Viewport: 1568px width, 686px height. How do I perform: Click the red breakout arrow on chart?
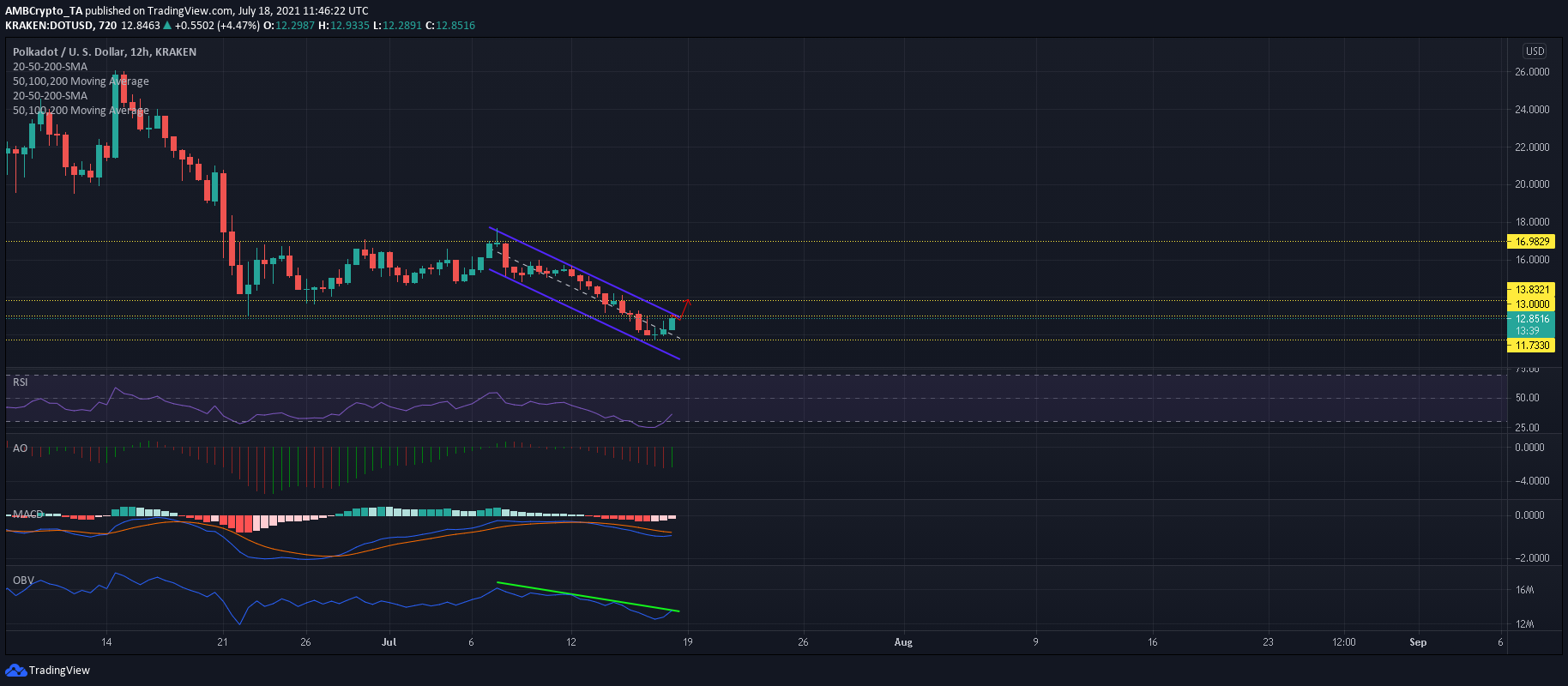point(684,308)
